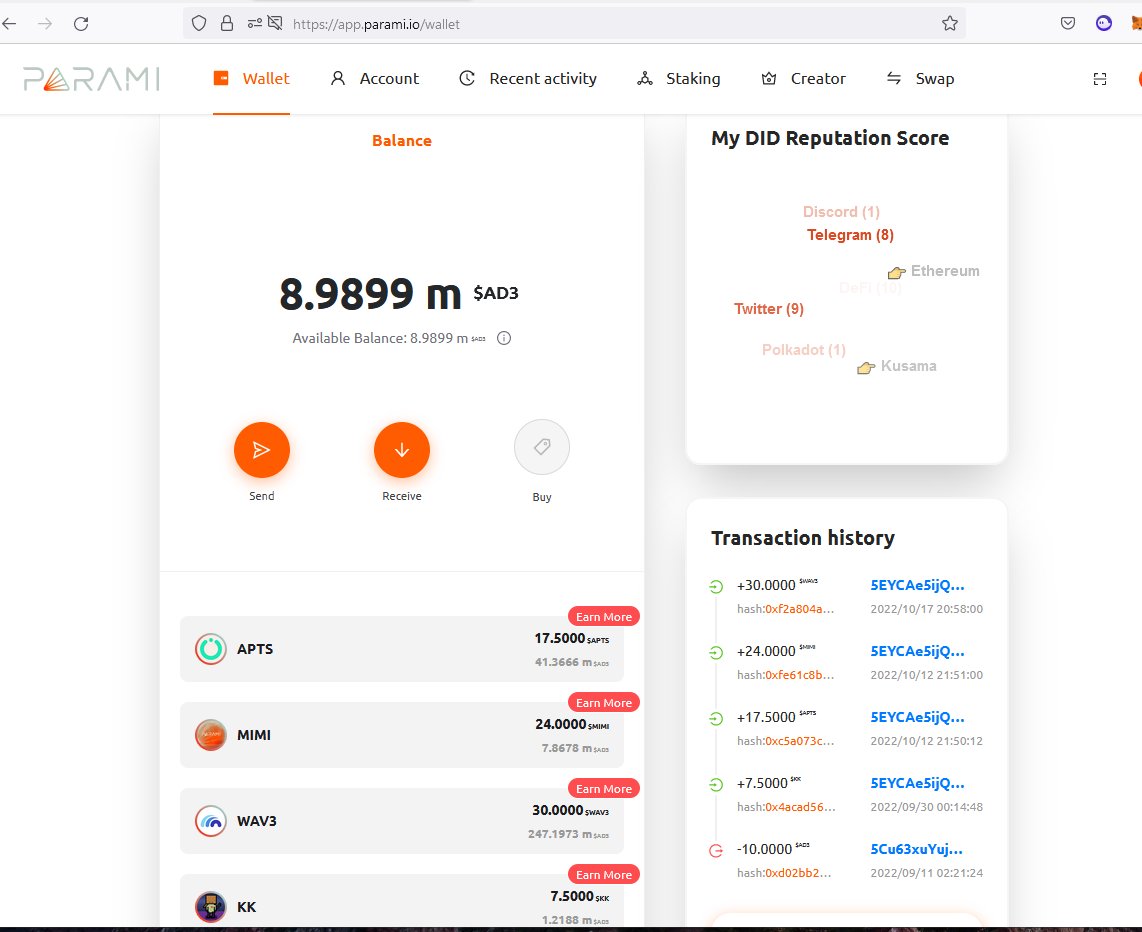Image resolution: width=1142 pixels, height=932 pixels.
Task: Open the purple browser extension icon
Action: coord(1104,23)
